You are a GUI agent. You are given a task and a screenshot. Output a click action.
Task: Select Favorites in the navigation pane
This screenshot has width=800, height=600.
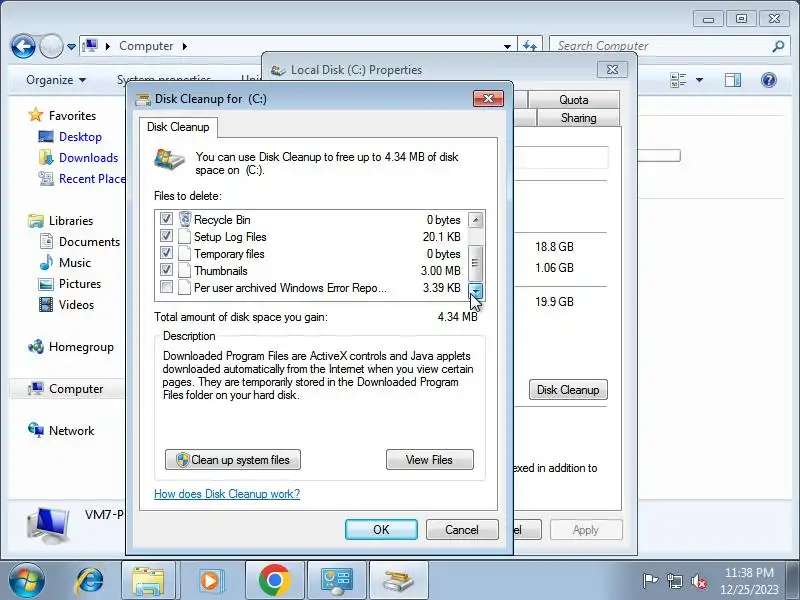pyautogui.click(x=72, y=116)
